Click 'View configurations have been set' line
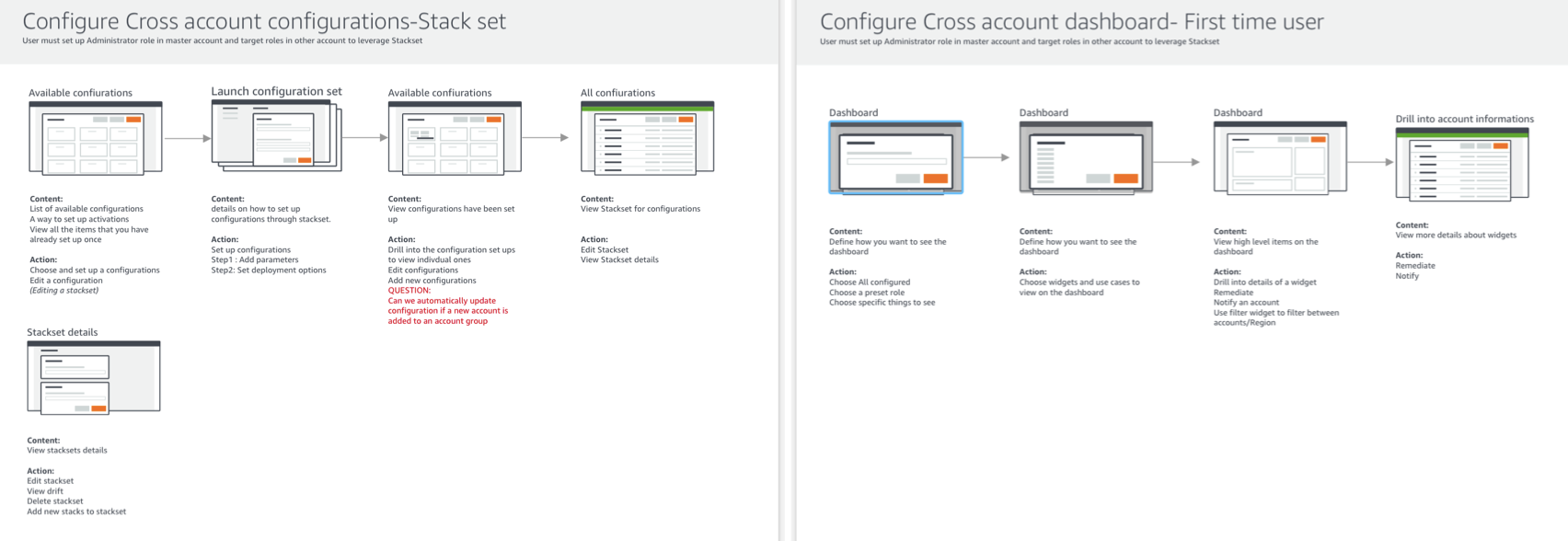This screenshot has width=1568, height=541. pos(452,209)
